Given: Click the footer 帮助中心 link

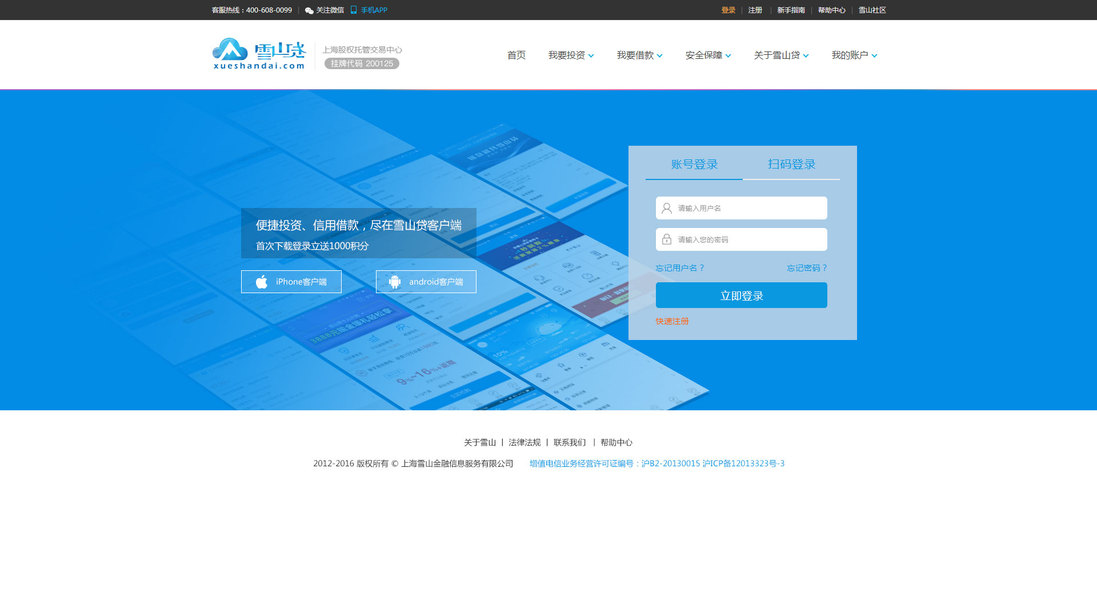Looking at the screenshot, I should click(x=616, y=443).
